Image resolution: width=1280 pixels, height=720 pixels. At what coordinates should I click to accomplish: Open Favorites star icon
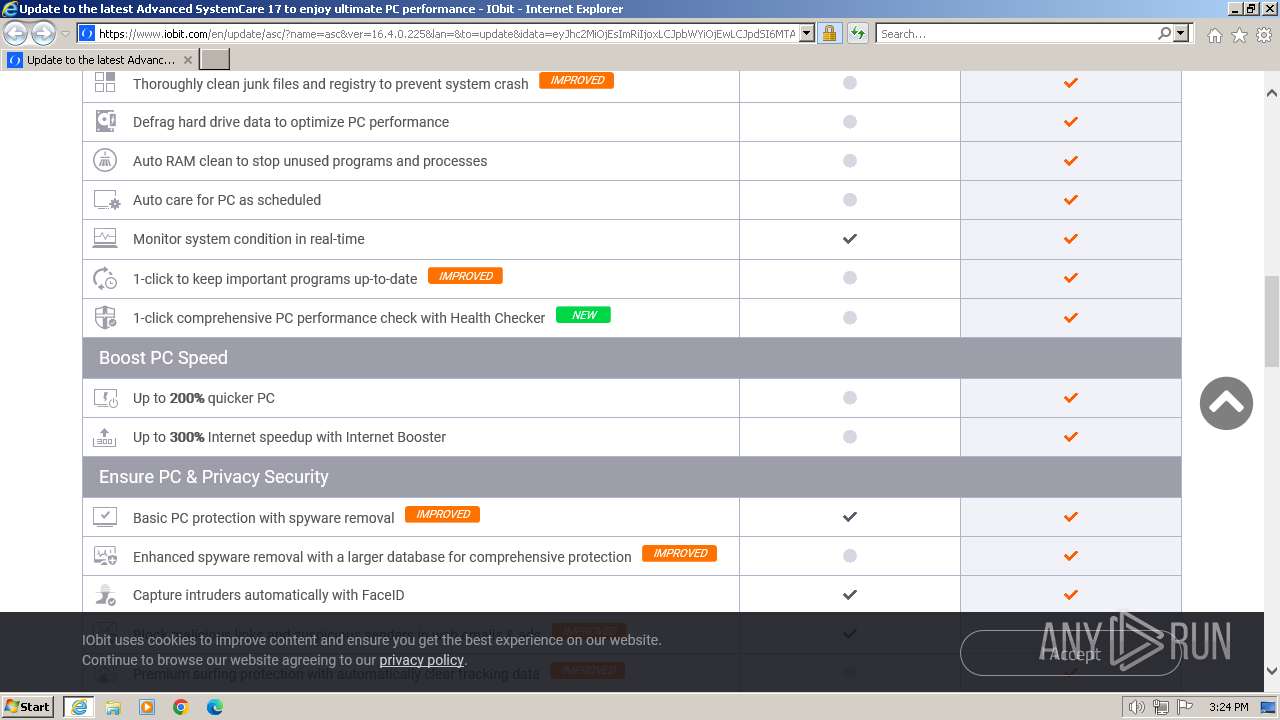click(1239, 35)
